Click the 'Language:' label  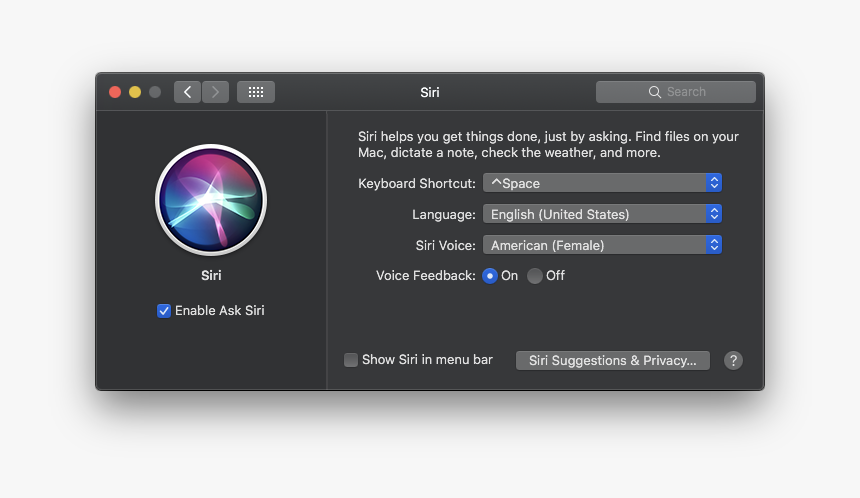[444, 214]
